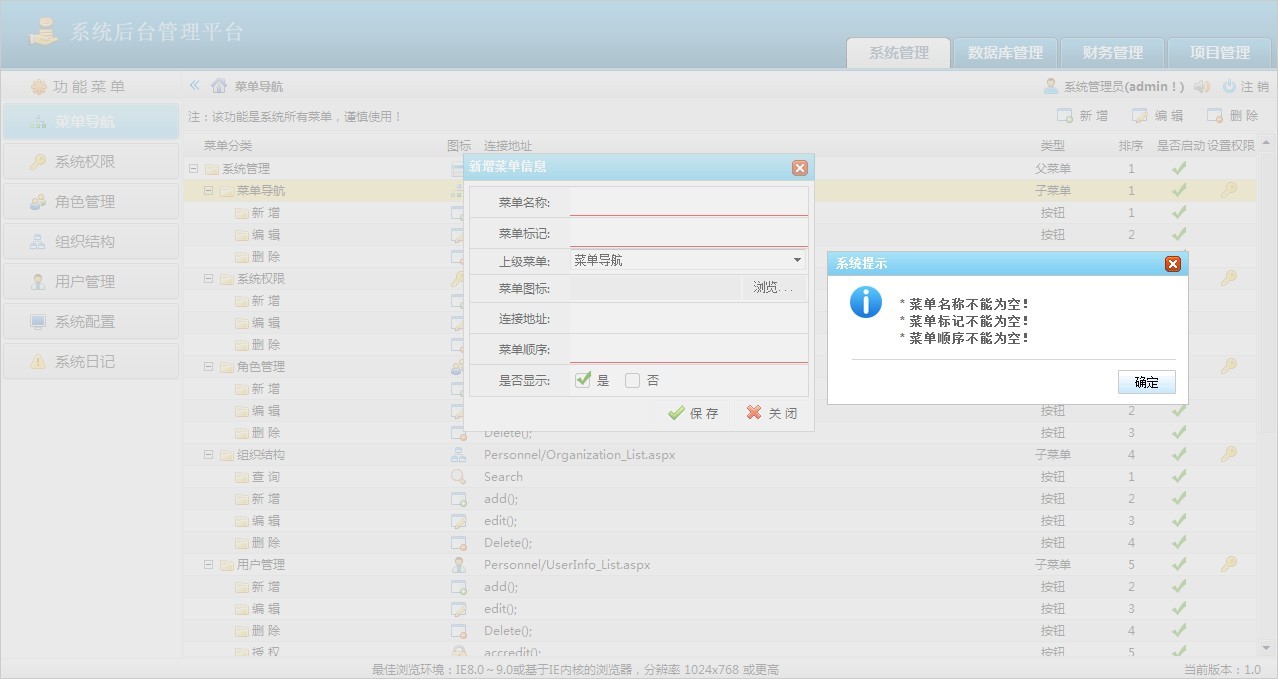Check the 否 option for 是否显示
Viewport: 1278px width, 679px height.
tap(632, 380)
